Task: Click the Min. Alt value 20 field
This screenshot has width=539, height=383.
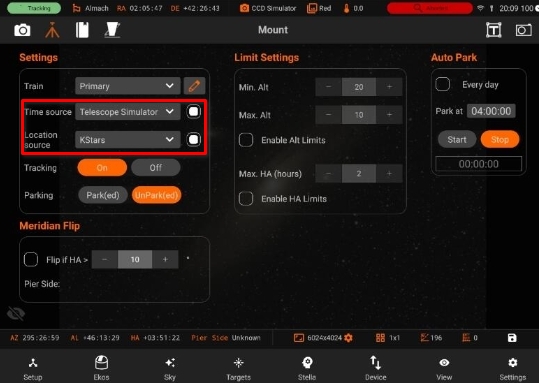Action: [359, 87]
